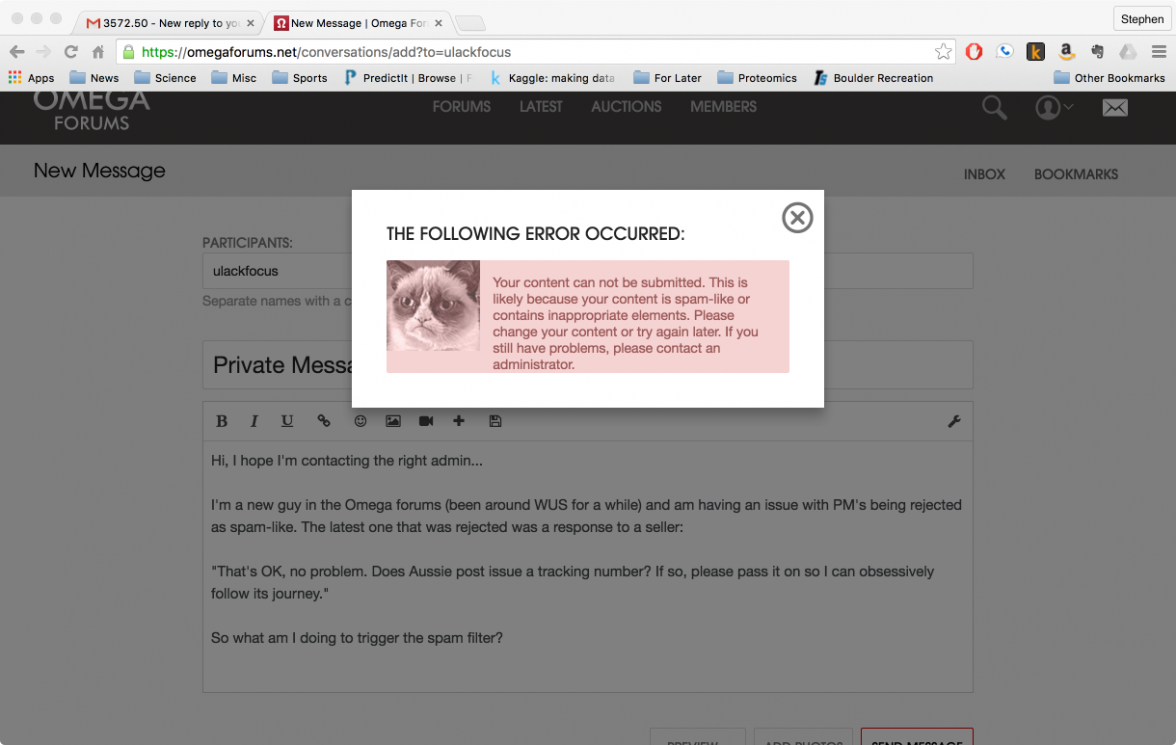This screenshot has height=745, width=1176.
Task: Toggle bold formatting in message editor
Action: click(x=222, y=421)
